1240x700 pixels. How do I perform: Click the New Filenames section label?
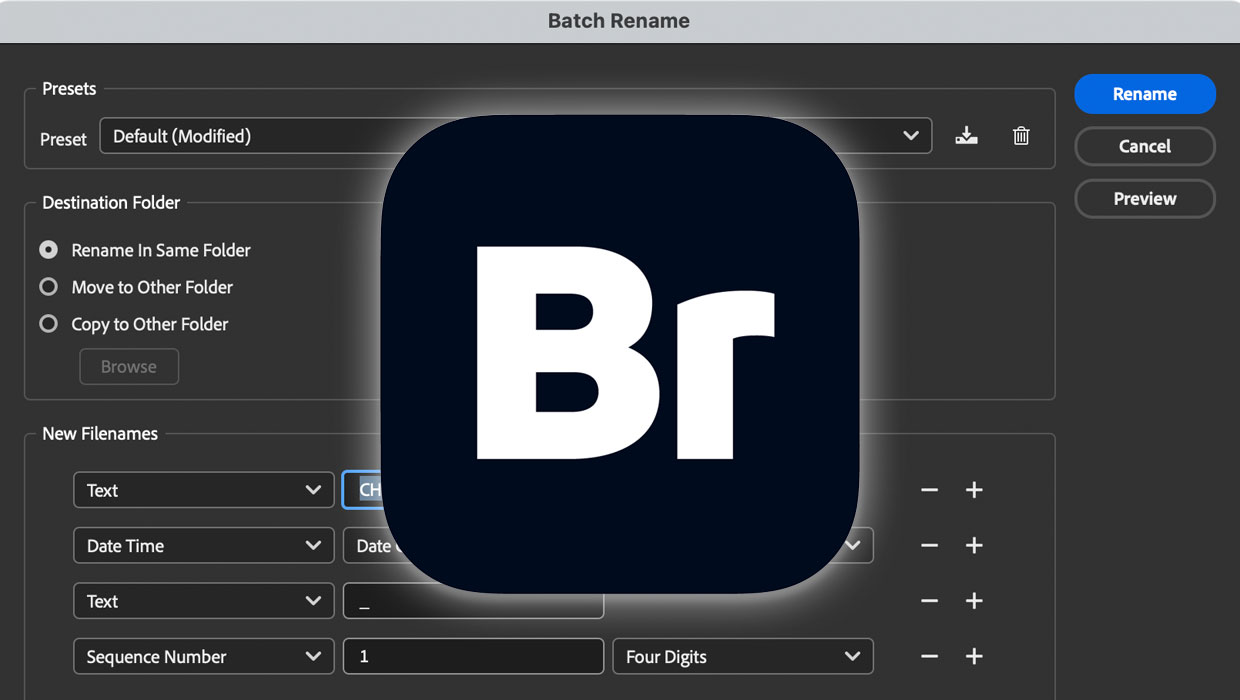pyautogui.click(x=100, y=434)
